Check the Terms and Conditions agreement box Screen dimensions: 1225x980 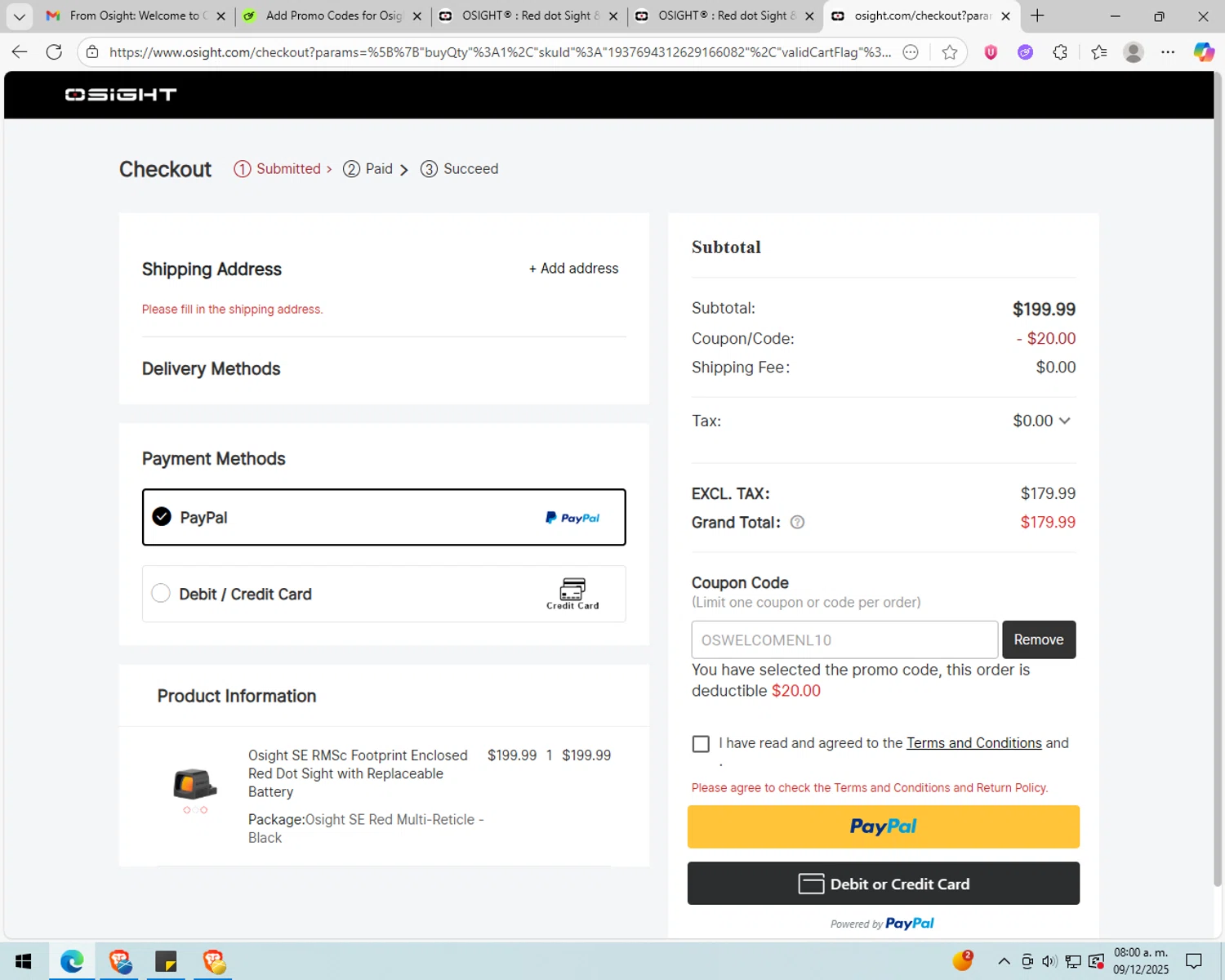(701, 744)
